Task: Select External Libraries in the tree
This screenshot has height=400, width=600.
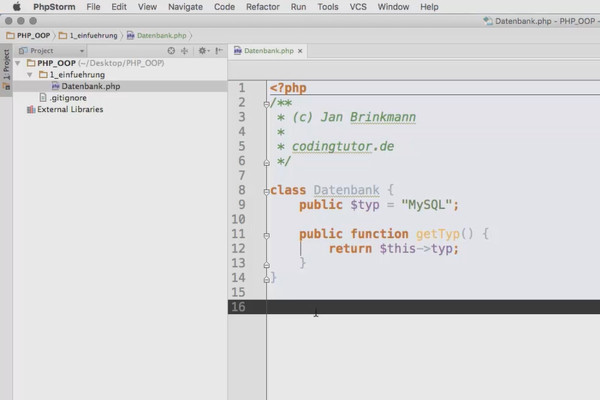Action: [x=70, y=109]
